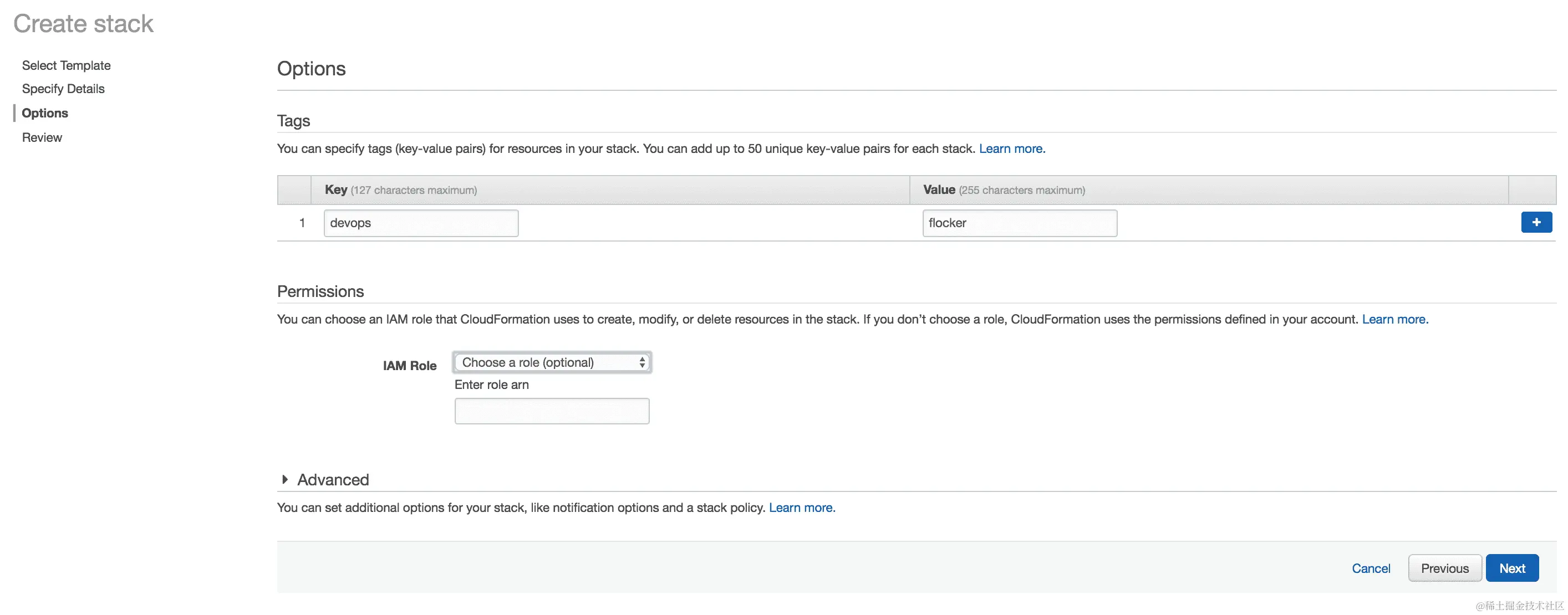The image size is (1568, 615).
Task: Open Learn more link under Advanced
Action: click(801, 508)
